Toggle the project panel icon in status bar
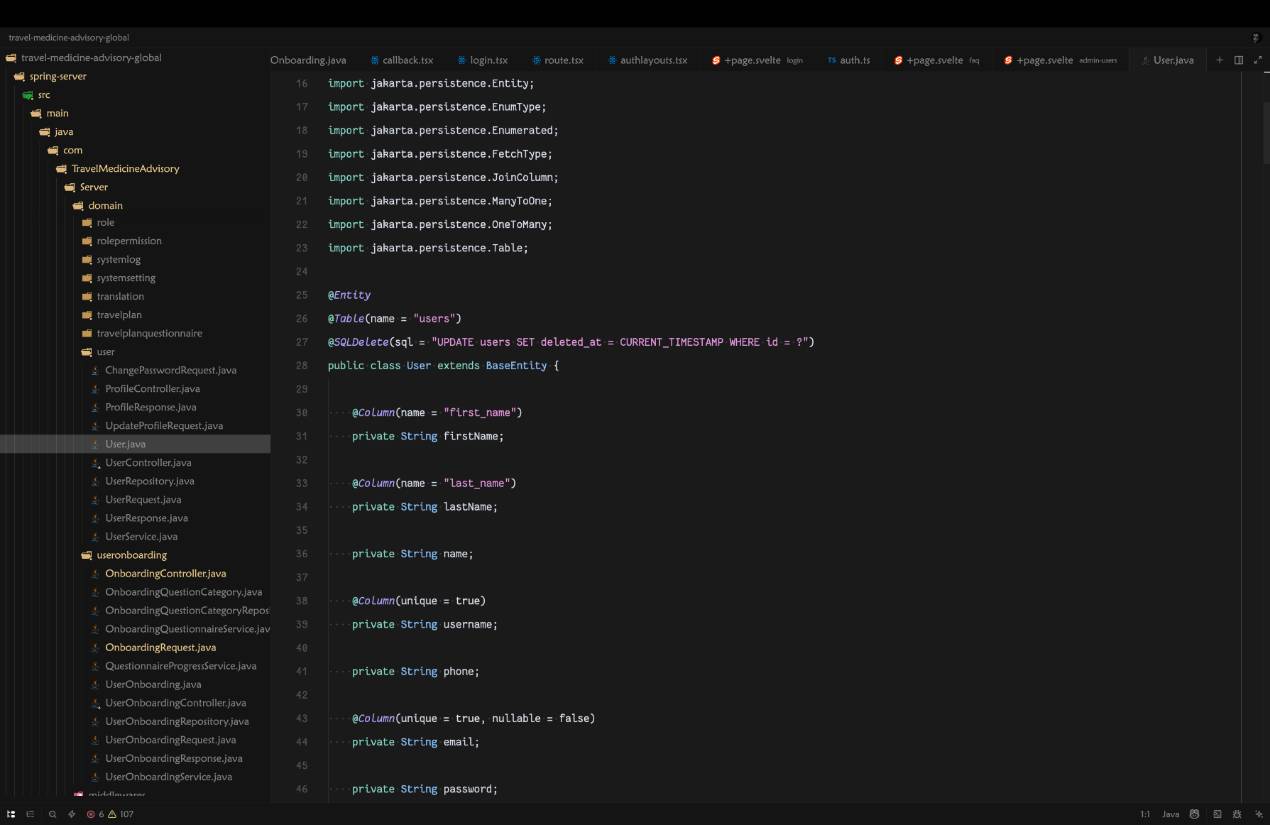The width and height of the screenshot is (1270, 825). 12,814
